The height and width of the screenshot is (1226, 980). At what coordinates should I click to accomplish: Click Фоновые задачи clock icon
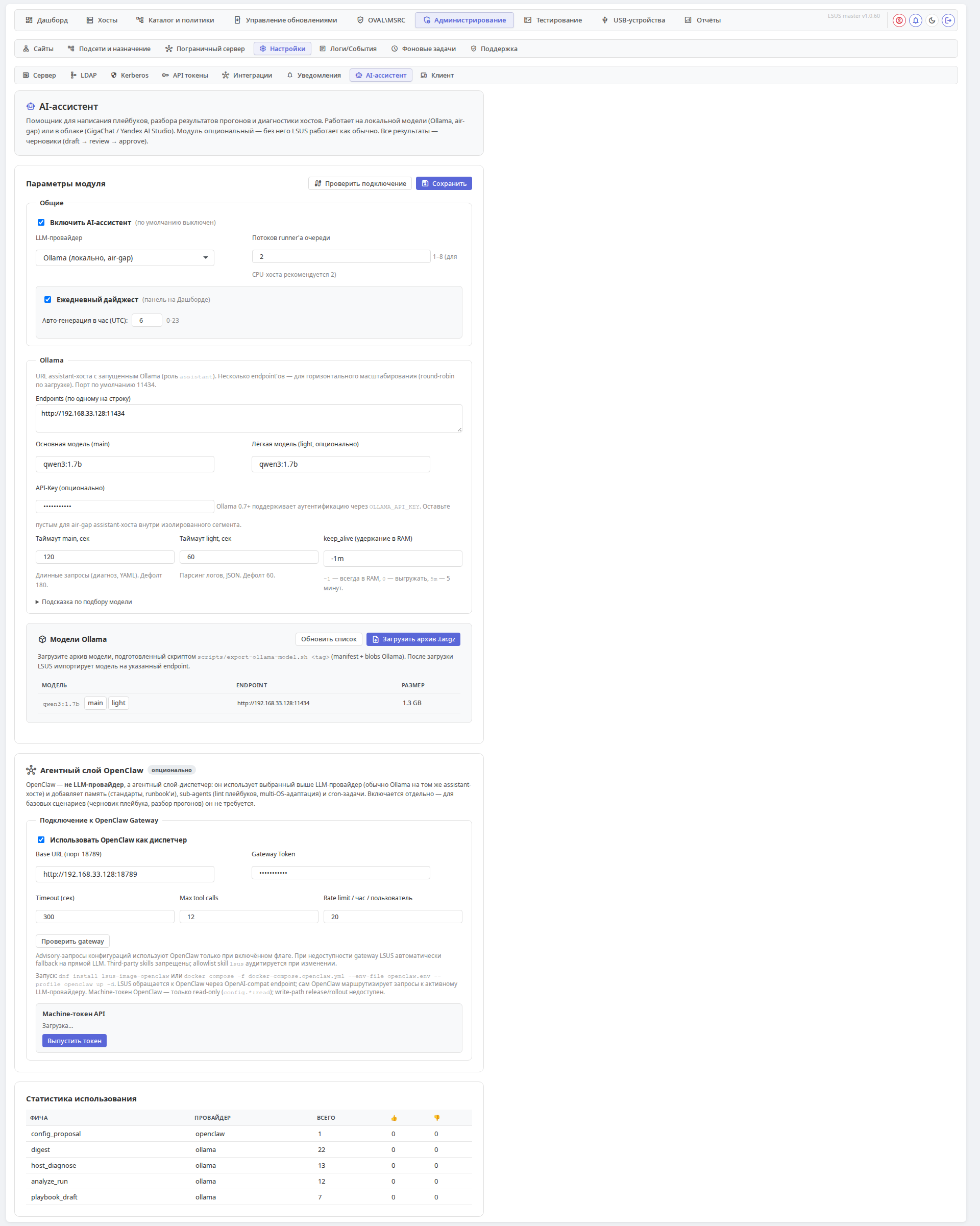point(395,49)
